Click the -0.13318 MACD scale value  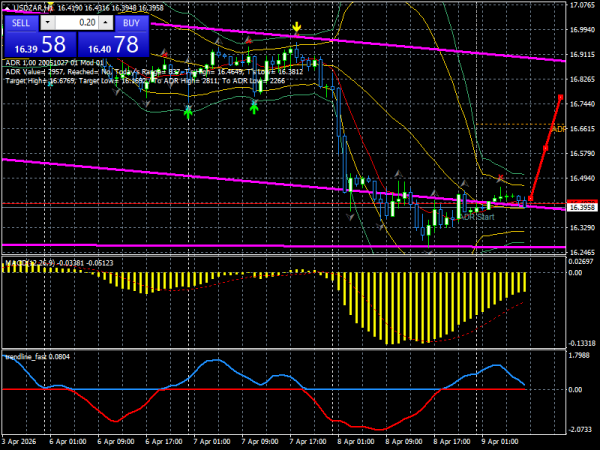tap(582, 343)
